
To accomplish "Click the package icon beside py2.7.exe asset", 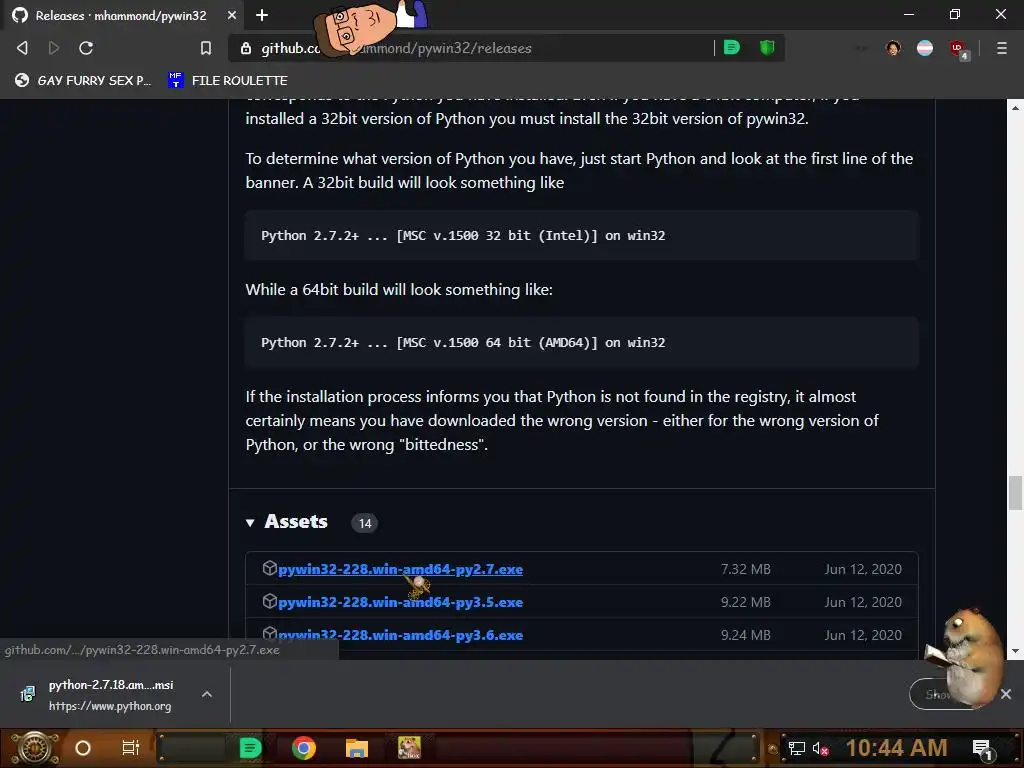I will point(270,568).
